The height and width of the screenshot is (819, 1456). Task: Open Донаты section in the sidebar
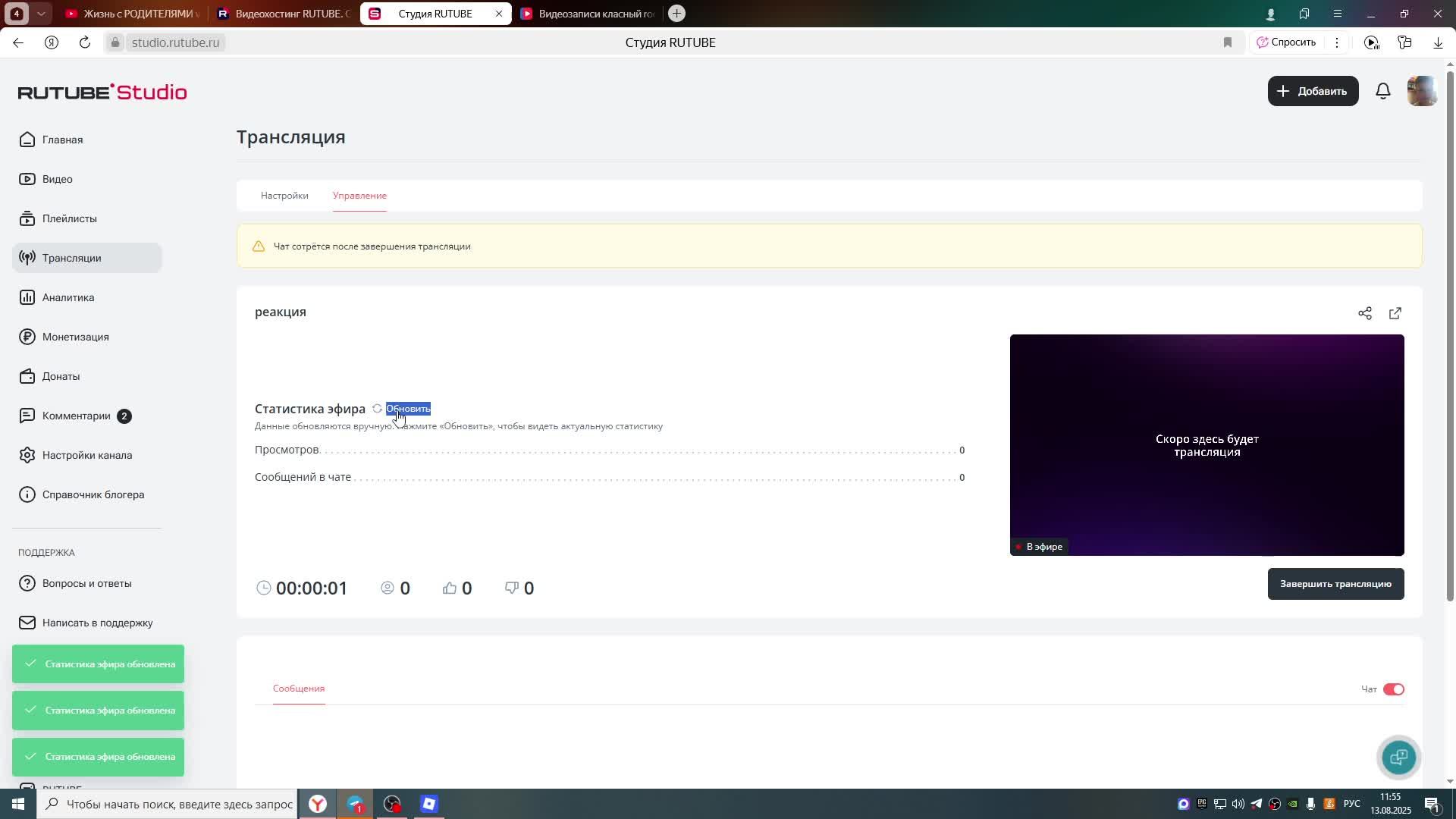tap(61, 376)
